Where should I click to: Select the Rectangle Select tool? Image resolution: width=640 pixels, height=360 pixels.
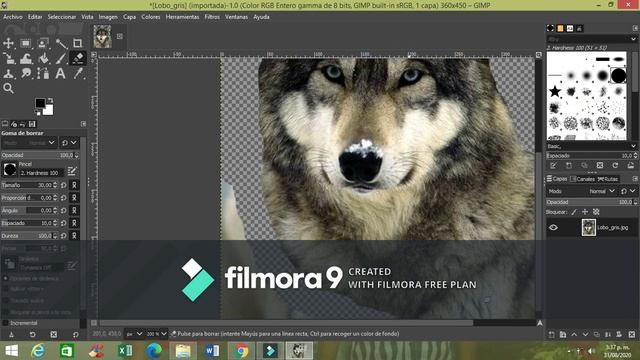pos(26,43)
